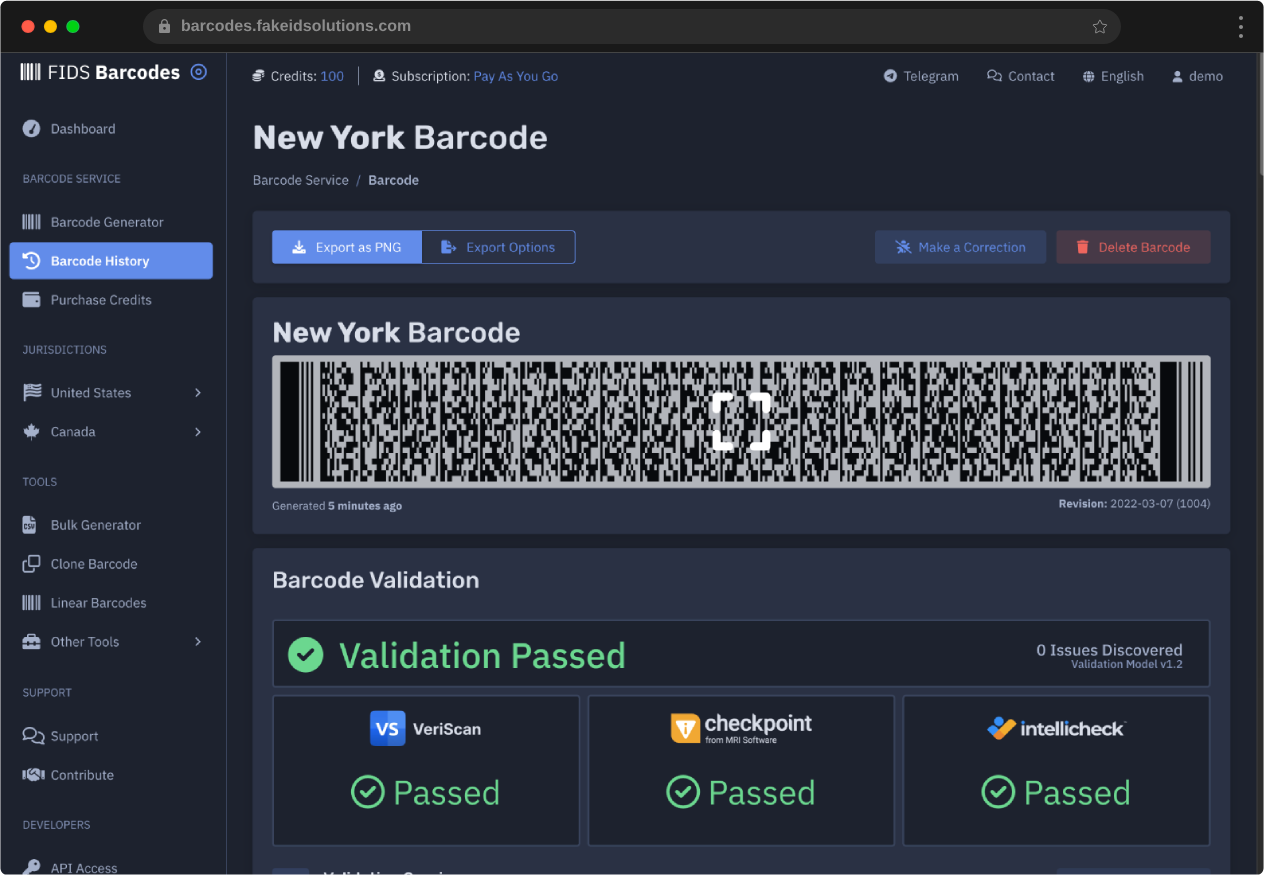Click the checkpoint logo

click(x=741, y=728)
